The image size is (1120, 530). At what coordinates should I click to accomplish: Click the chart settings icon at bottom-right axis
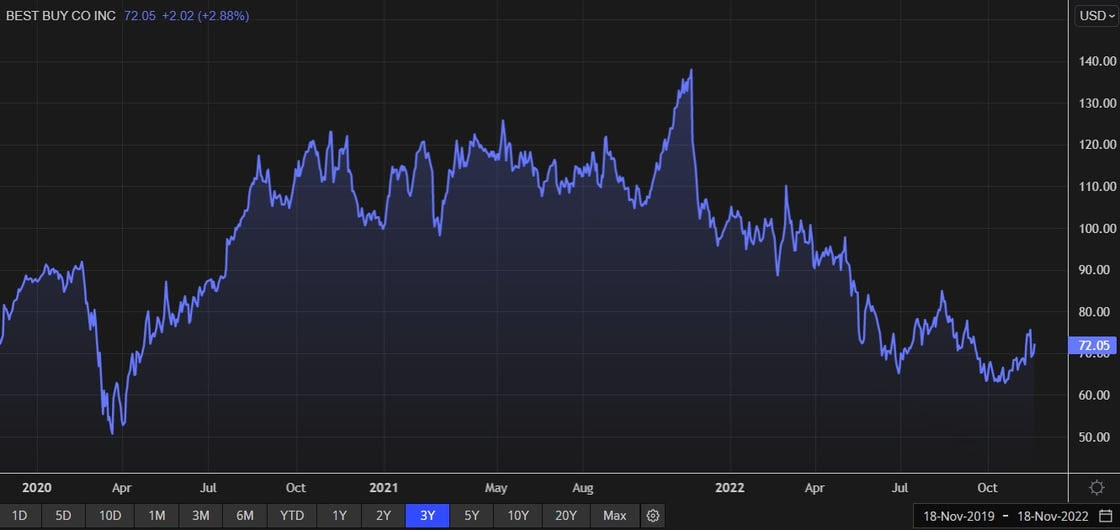pyautogui.click(x=1095, y=487)
